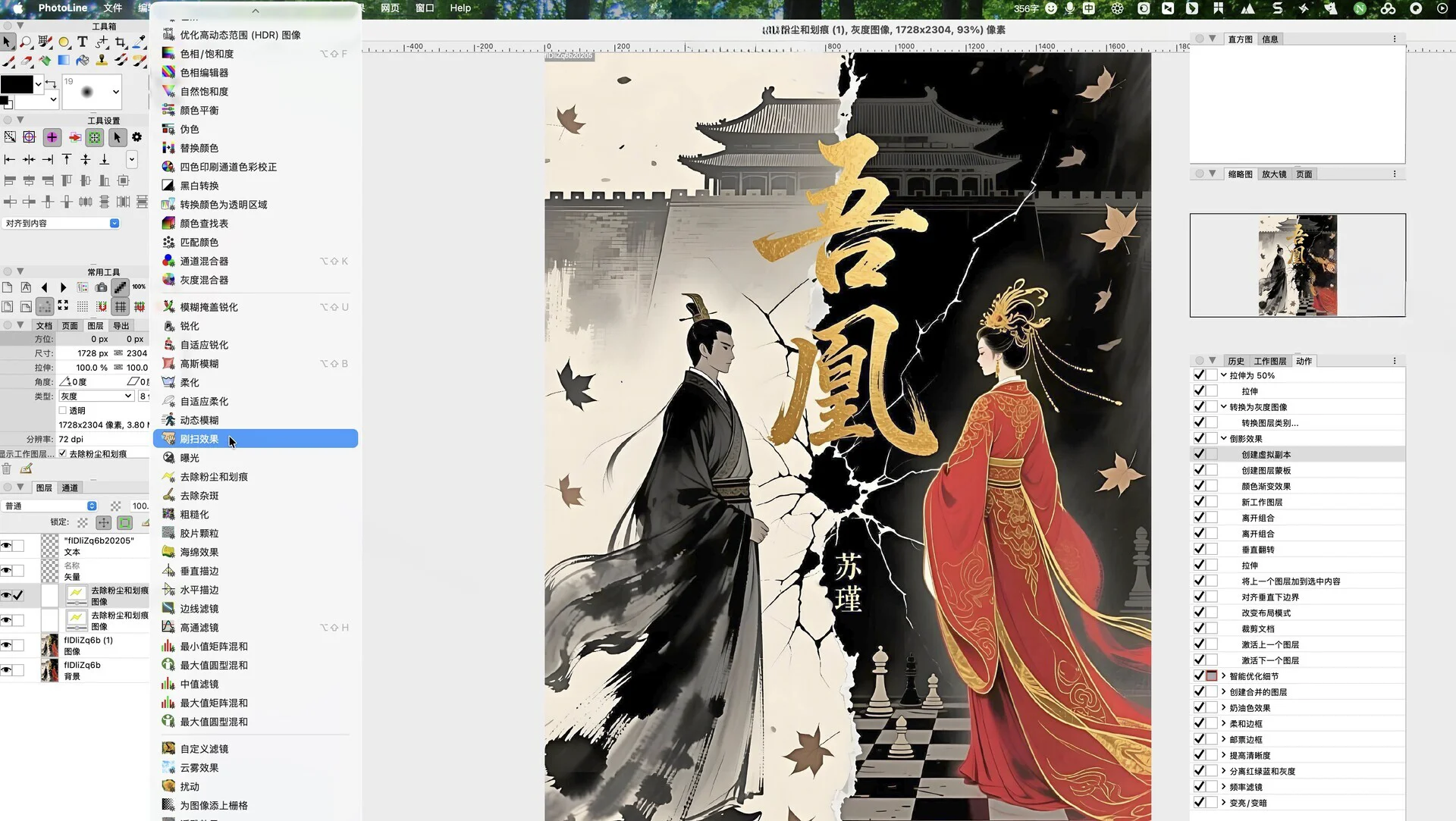Click the camera screenshot icon

pos(101,287)
